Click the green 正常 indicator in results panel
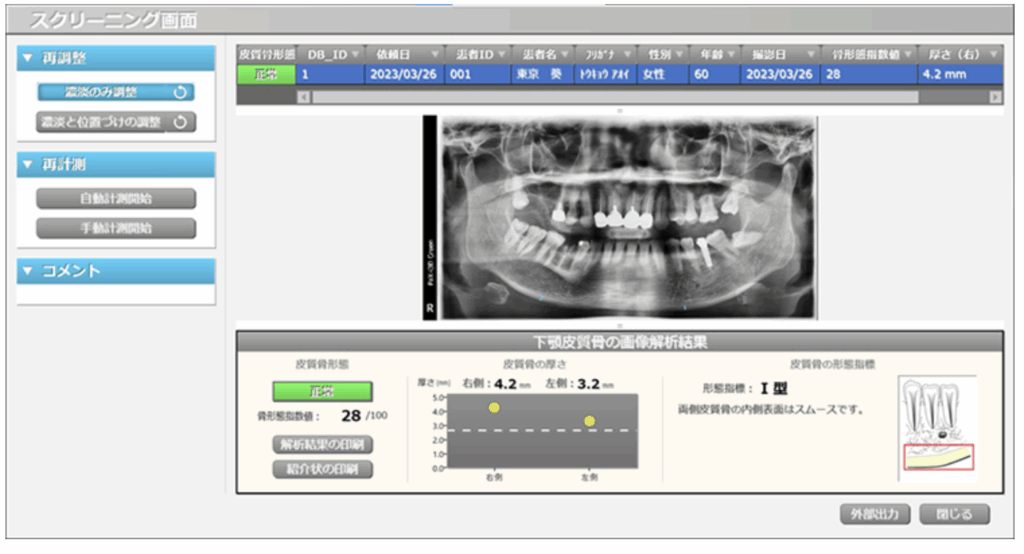1024x554 pixels. pos(322,391)
